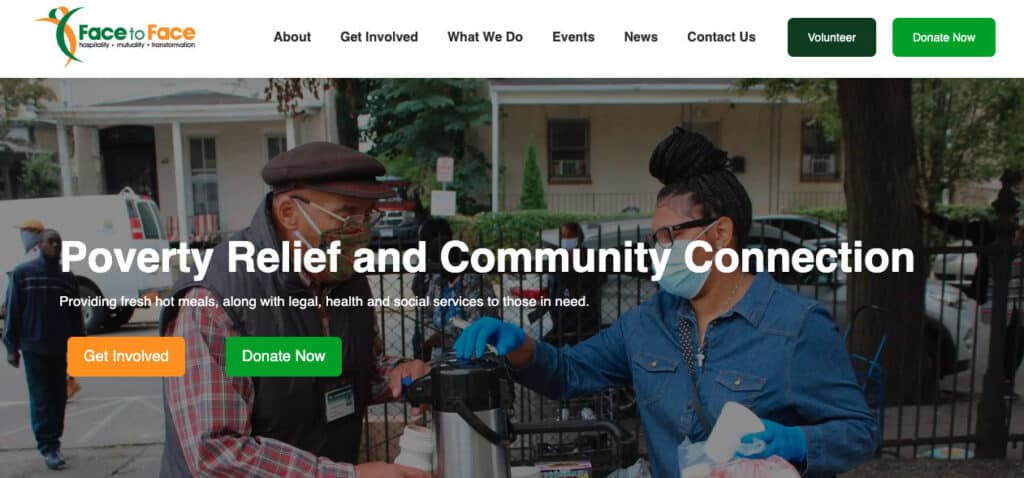1024x478 pixels.
Task: Click the man's name badge
Action: coord(340,403)
